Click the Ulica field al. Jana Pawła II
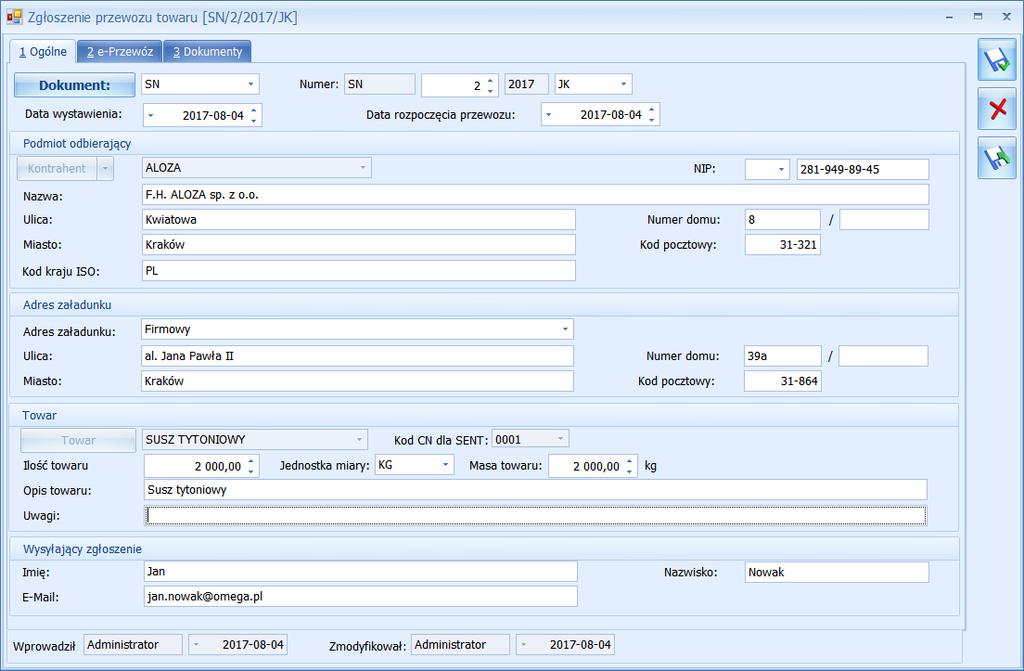Image resolution: width=1024 pixels, height=671 pixels. [357, 356]
